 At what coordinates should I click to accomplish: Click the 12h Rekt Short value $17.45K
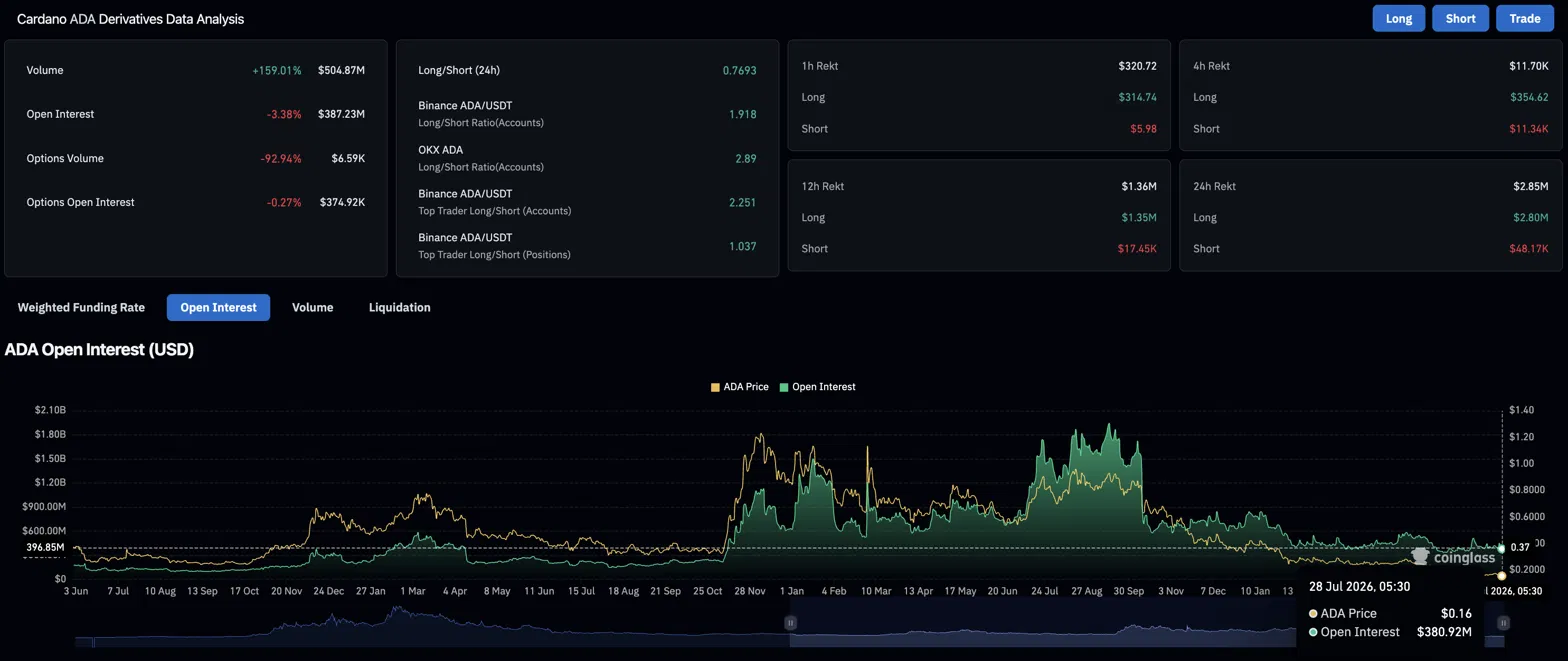tap(1137, 248)
